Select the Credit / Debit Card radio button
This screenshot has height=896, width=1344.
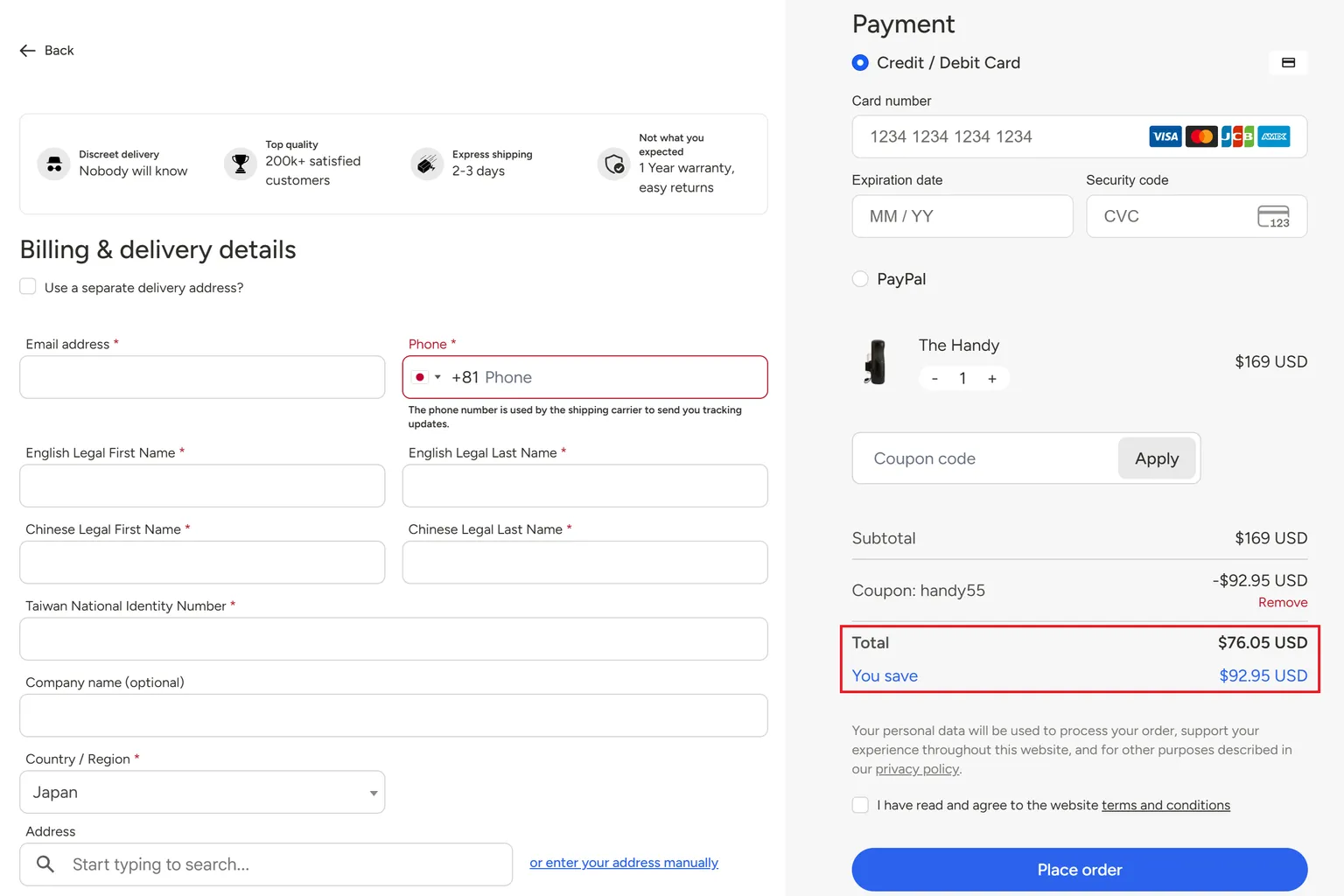(x=860, y=63)
